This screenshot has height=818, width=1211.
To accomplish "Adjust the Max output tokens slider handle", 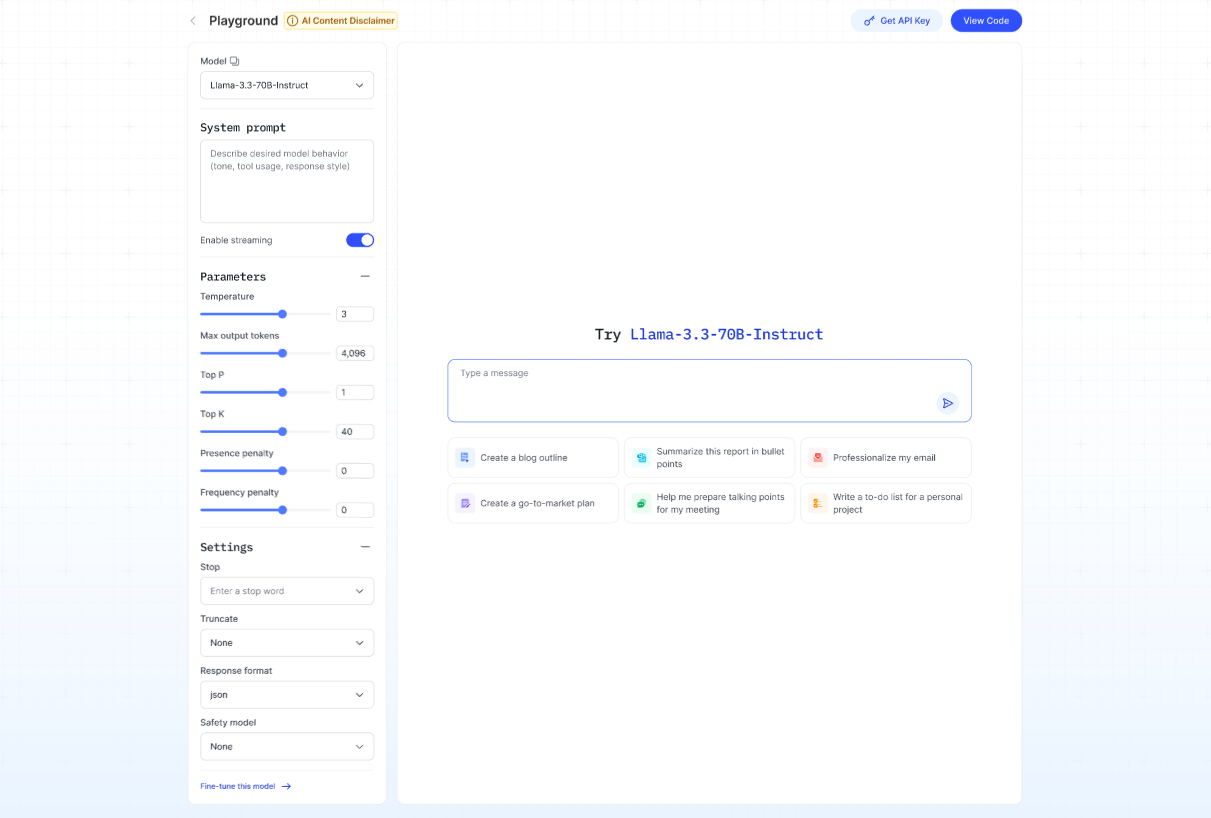I will coord(282,353).
